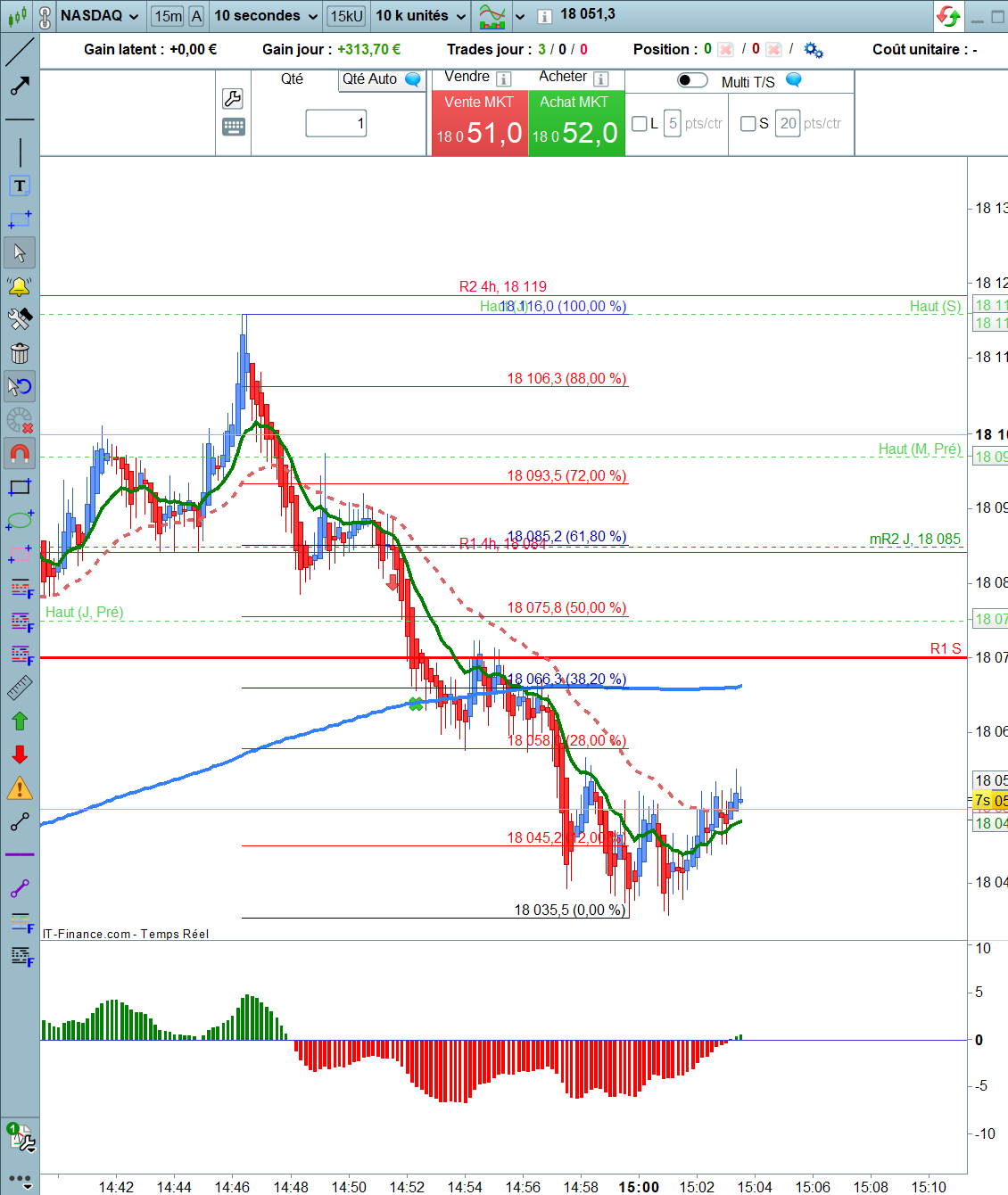
Task: Select the red down arrow marker
Action: coord(20,754)
